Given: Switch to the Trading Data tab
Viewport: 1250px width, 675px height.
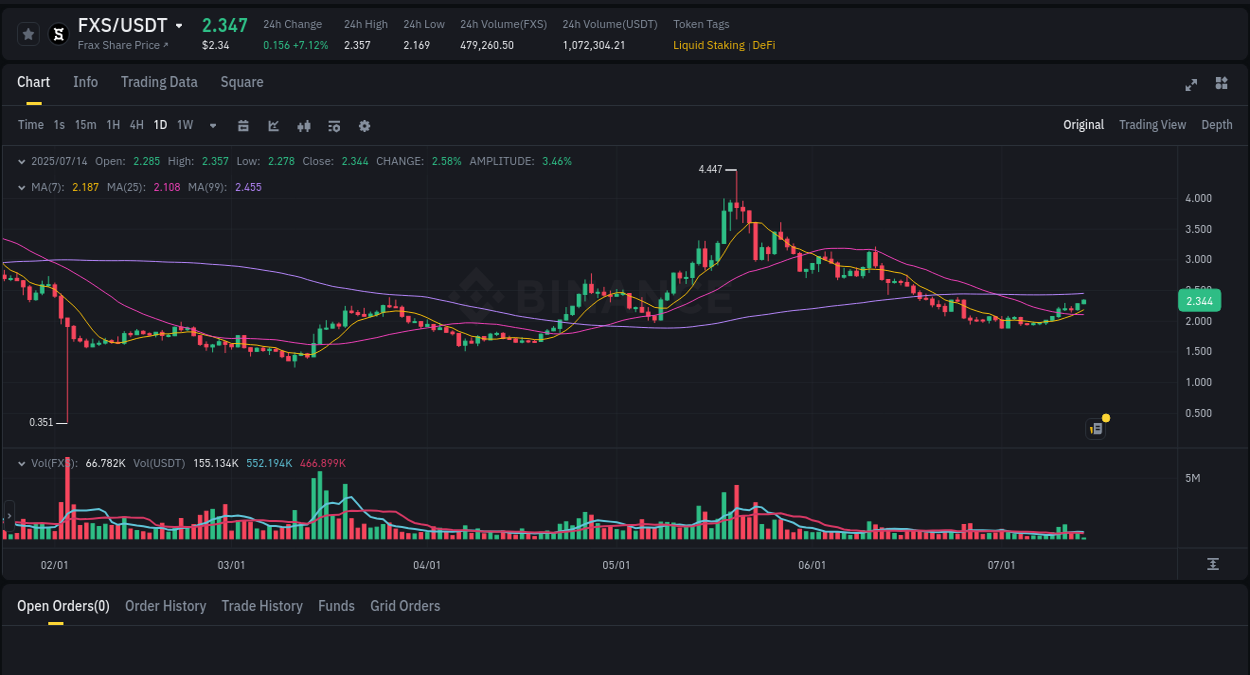Looking at the screenshot, I should click(x=159, y=82).
